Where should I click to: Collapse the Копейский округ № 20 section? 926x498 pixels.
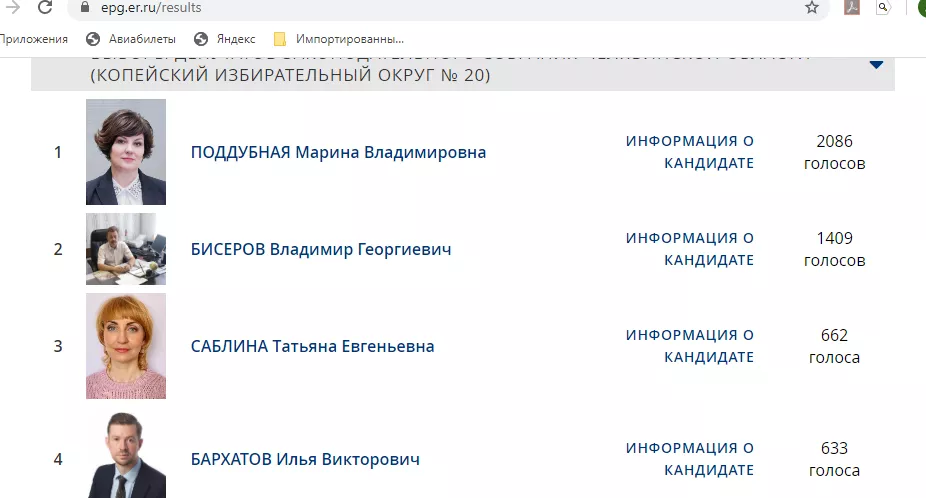point(876,64)
